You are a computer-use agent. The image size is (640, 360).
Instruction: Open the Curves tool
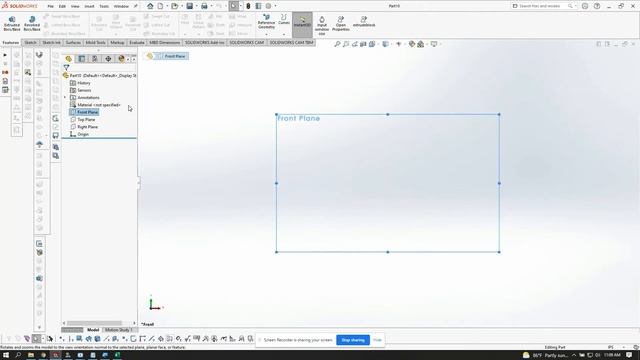tap(284, 19)
